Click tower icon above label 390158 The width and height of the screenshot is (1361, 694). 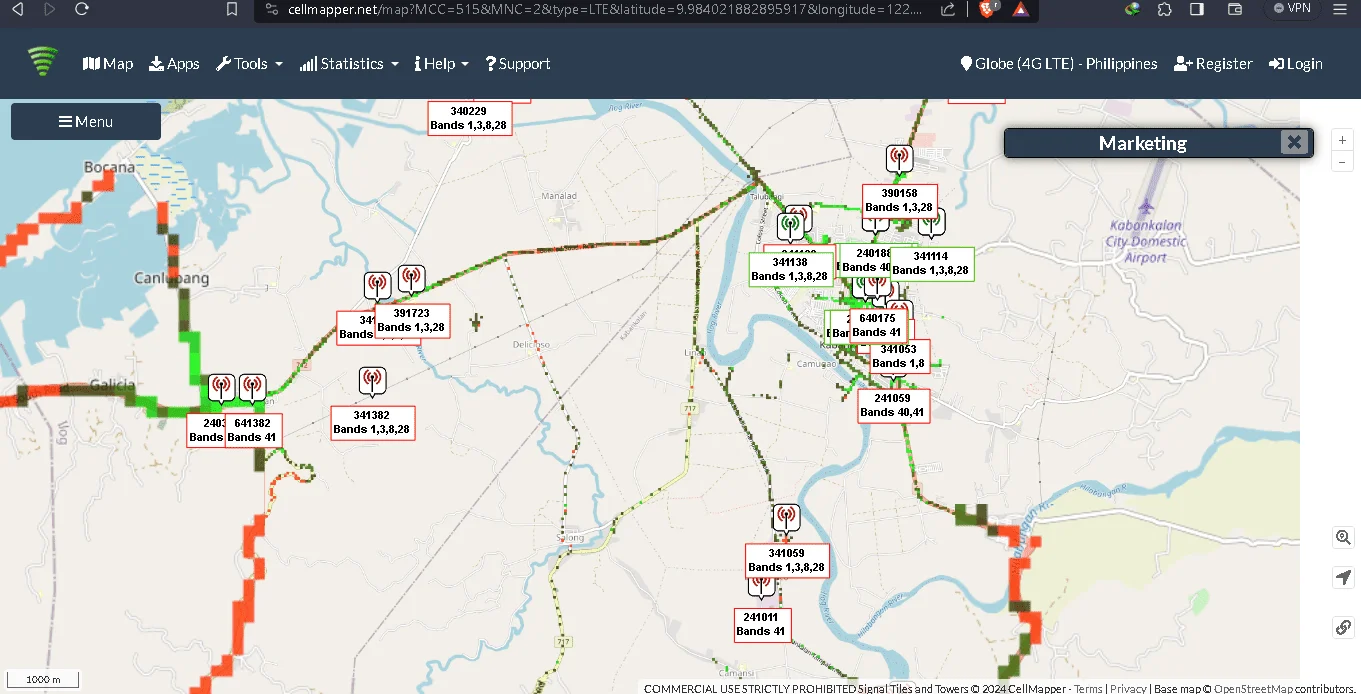pyautogui.click(x=899, y=160)
